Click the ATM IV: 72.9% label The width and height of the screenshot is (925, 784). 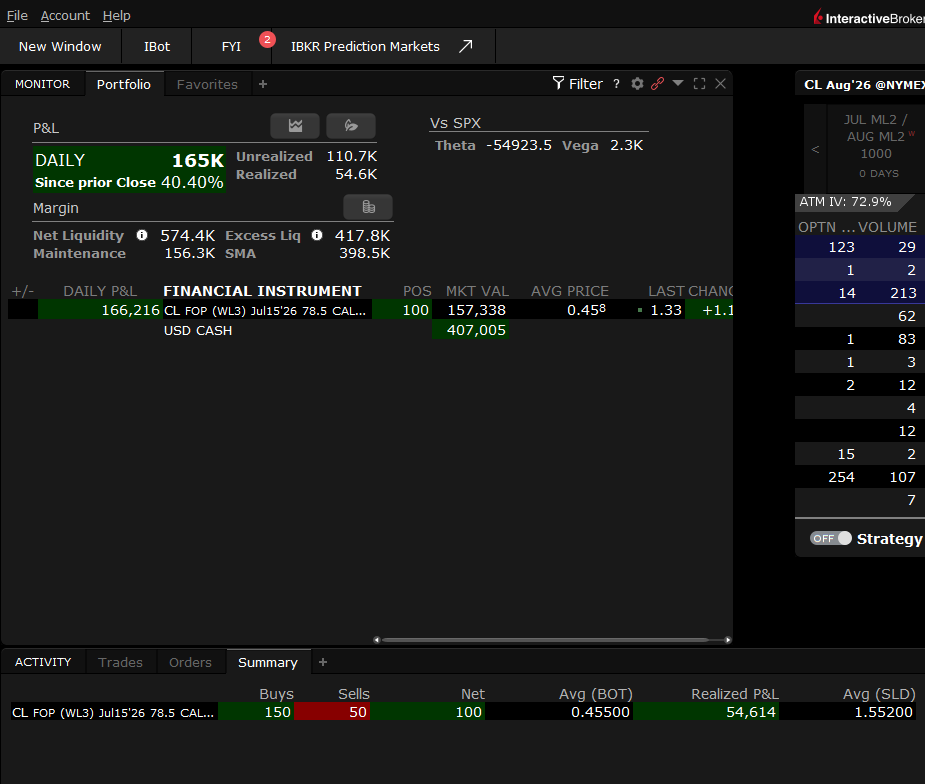pyautogui.click(x=845, y=202)
